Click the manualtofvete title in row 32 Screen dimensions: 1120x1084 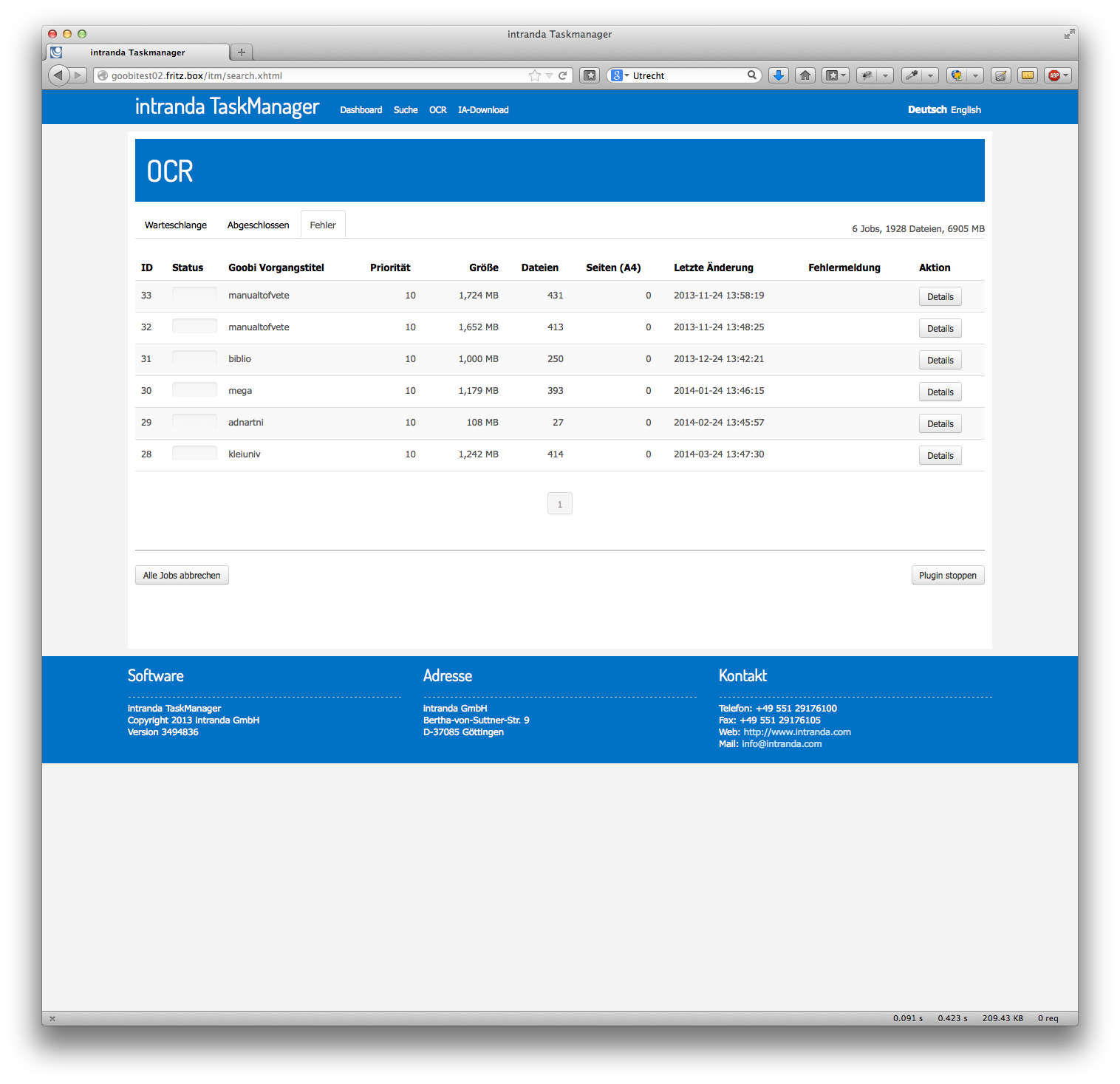click(x=259, y=327)
